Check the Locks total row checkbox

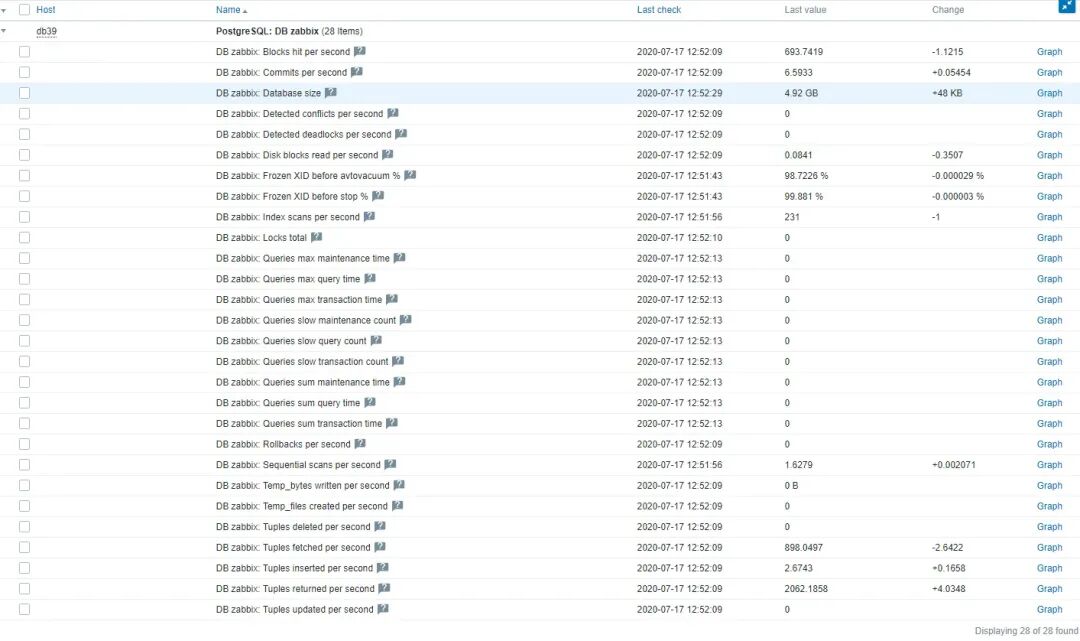pos(25,238)
